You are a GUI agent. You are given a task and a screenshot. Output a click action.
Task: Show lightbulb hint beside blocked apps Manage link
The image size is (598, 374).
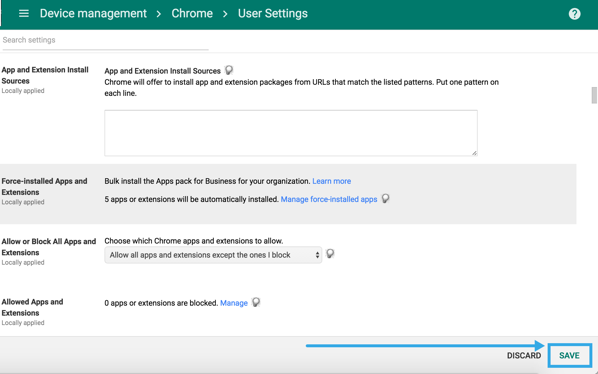(x=256, y=302)
